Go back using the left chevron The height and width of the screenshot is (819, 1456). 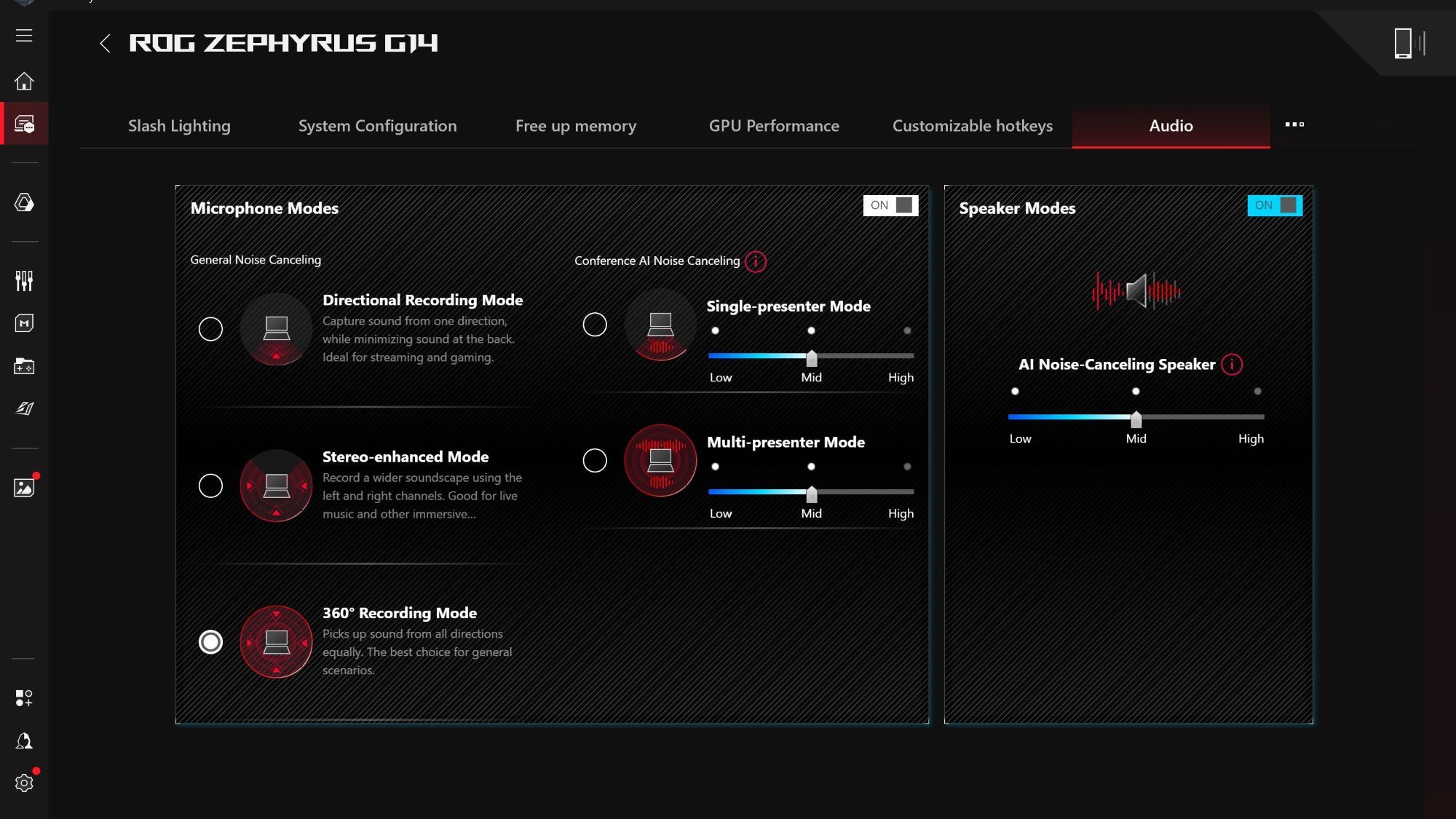(106, 44)
